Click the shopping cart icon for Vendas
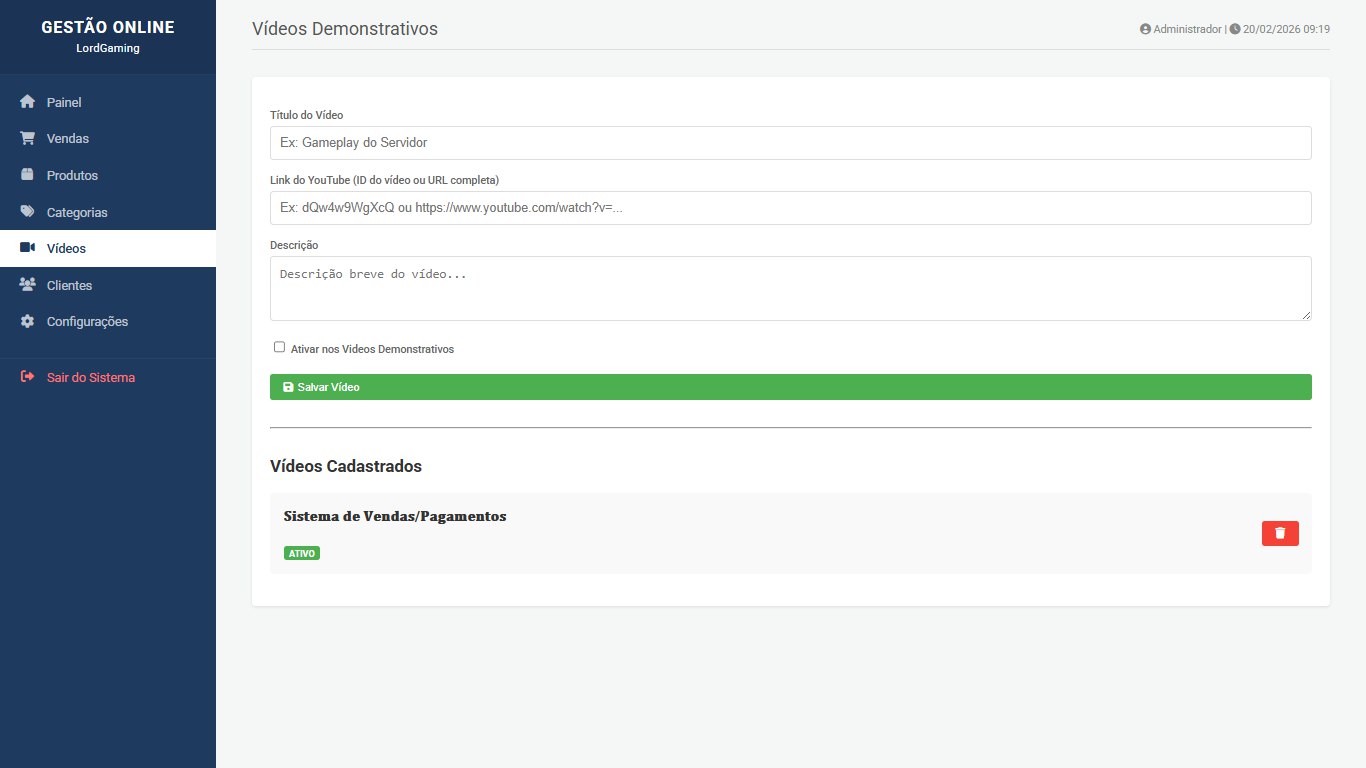The height and width of the screenshot is (768, 1366). 28,139
